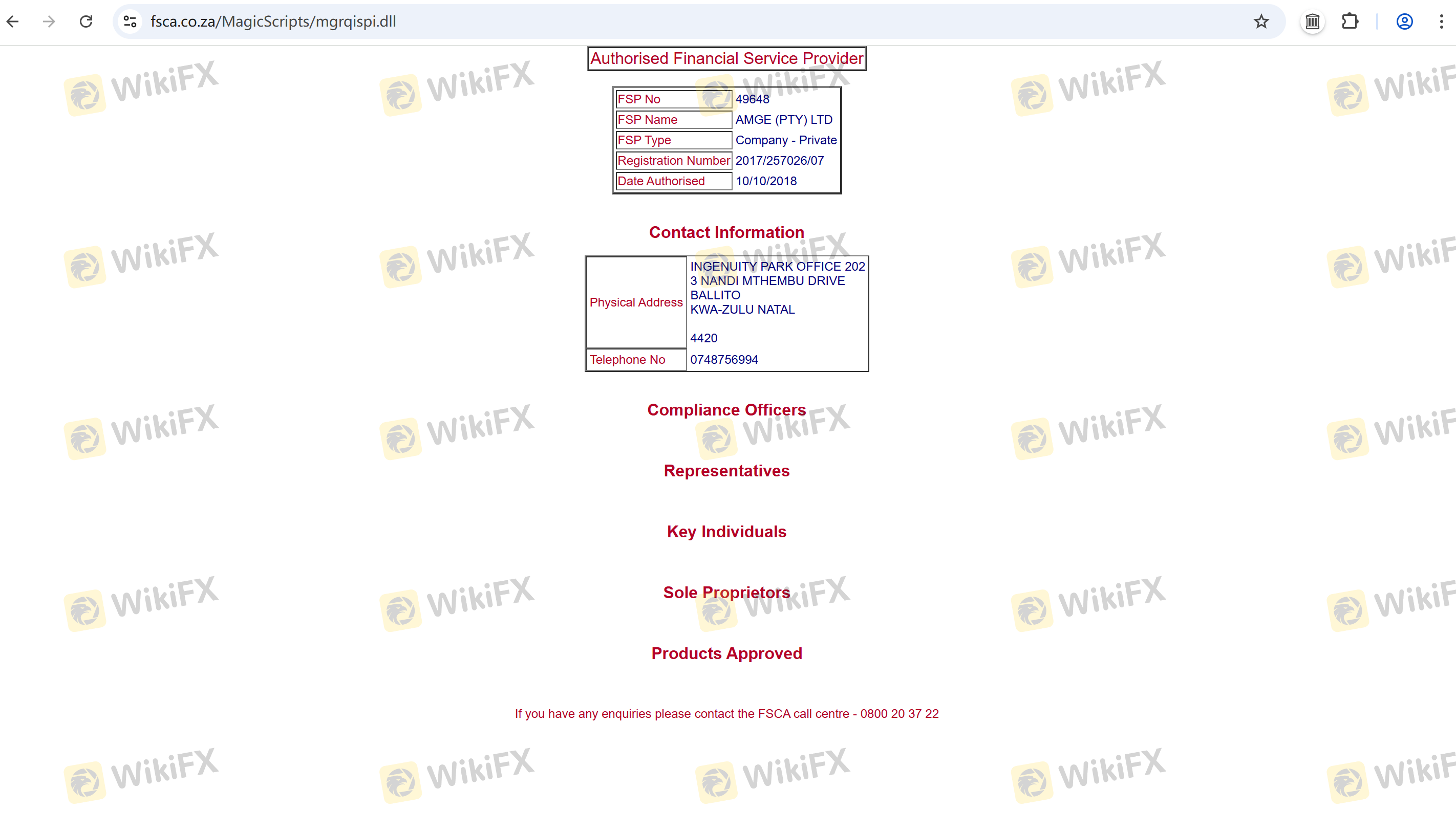
Task: Click the Key Individuals heading
Action: coord(726,532)
